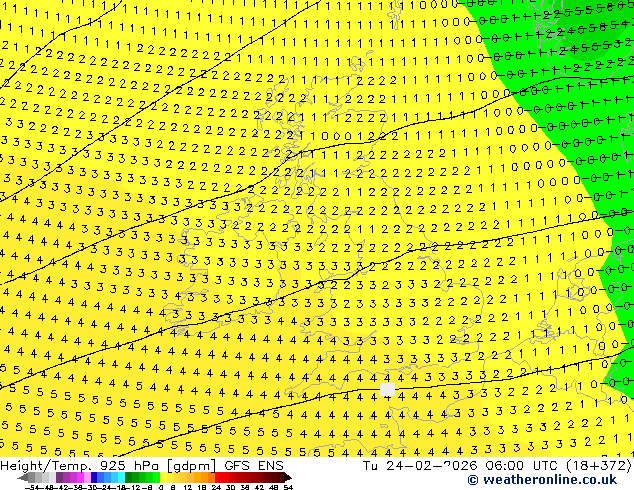634x490 pixels.
Task: Click the 54 label on the colour scale
Action: click(288, 488)
